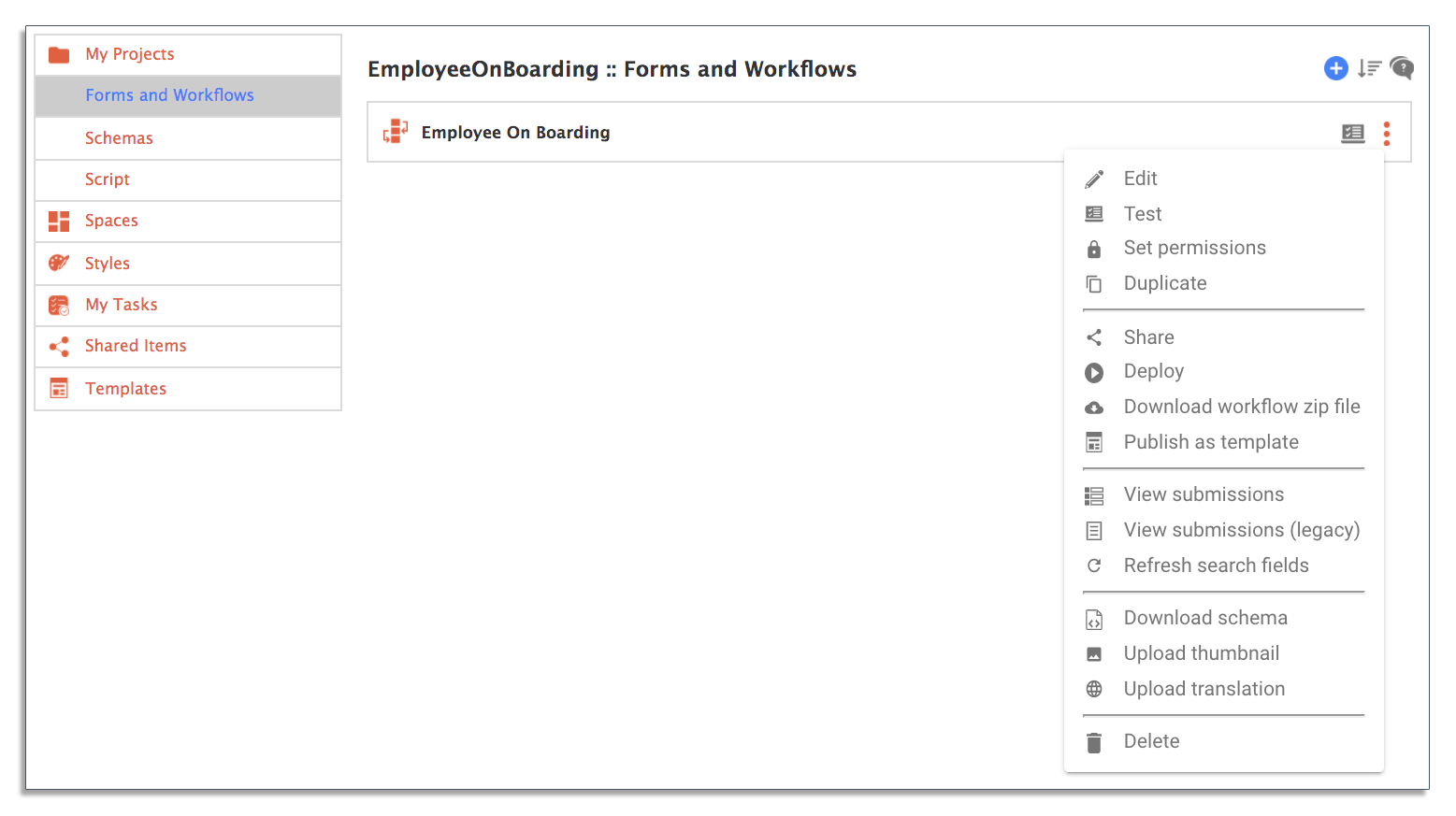The width and height of the screenshot is (1456, 816).
Task: Click the blue plus add-new icon
Action: coord(1335,68)
